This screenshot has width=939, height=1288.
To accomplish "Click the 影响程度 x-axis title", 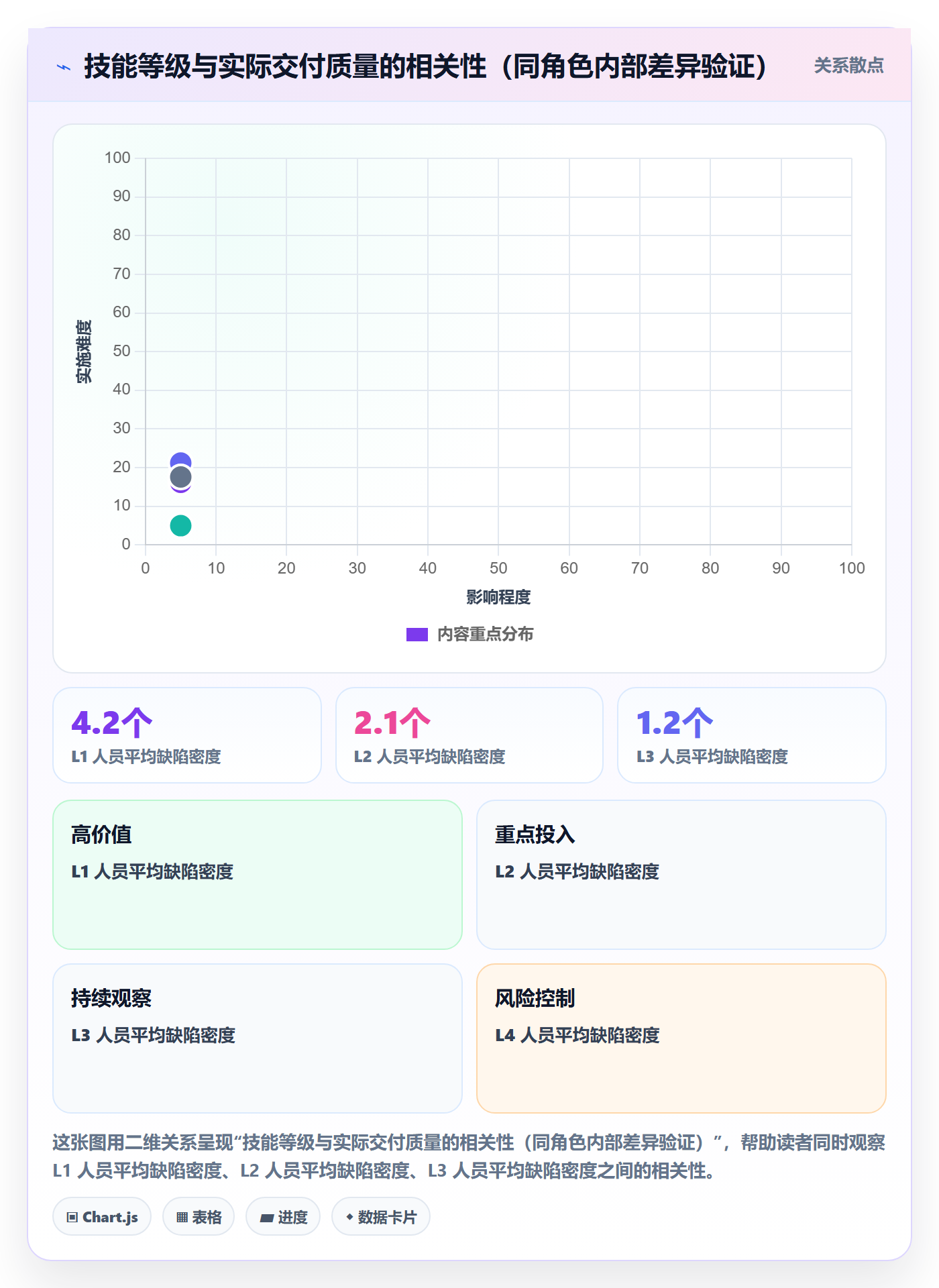I will click(498, 597).
